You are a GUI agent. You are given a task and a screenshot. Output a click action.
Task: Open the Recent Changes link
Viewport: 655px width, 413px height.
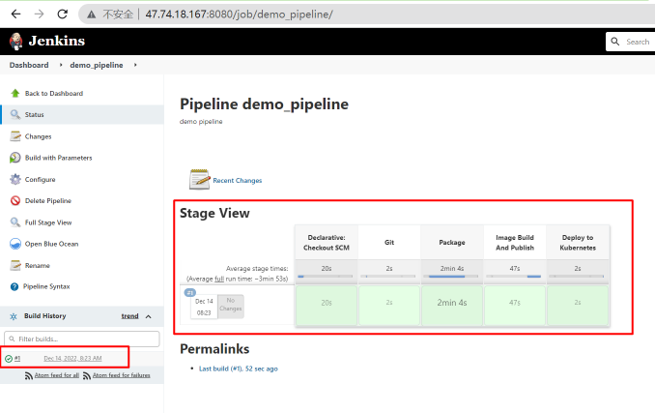(x=237, y=181)
